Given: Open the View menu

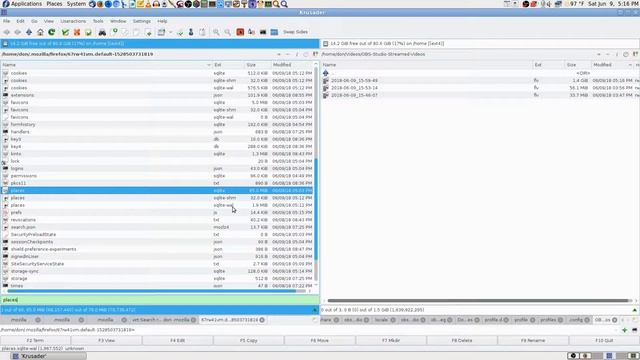Looking at the screenshot, I should [x=49, y=21].
